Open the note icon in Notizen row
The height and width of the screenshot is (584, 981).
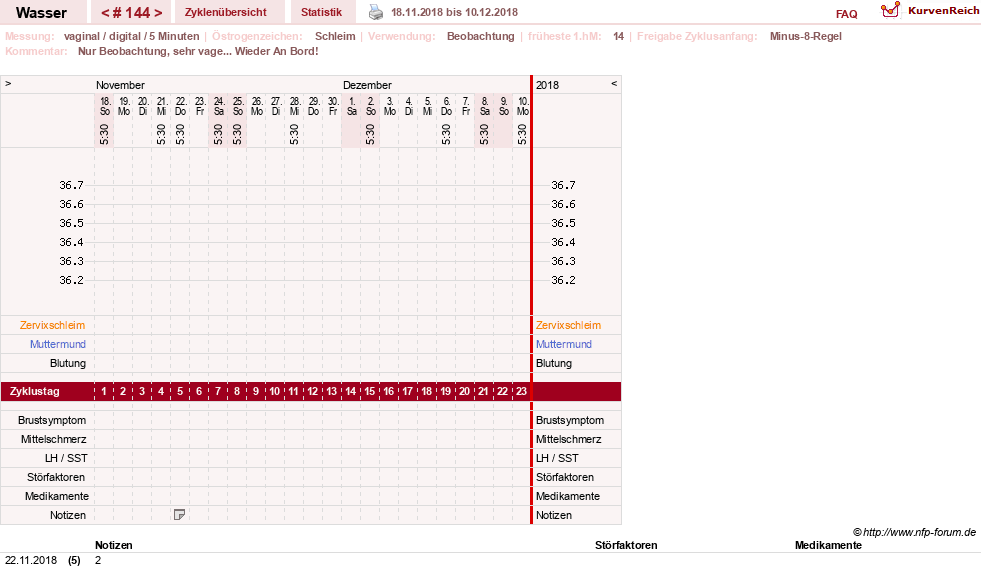[180, 515]
